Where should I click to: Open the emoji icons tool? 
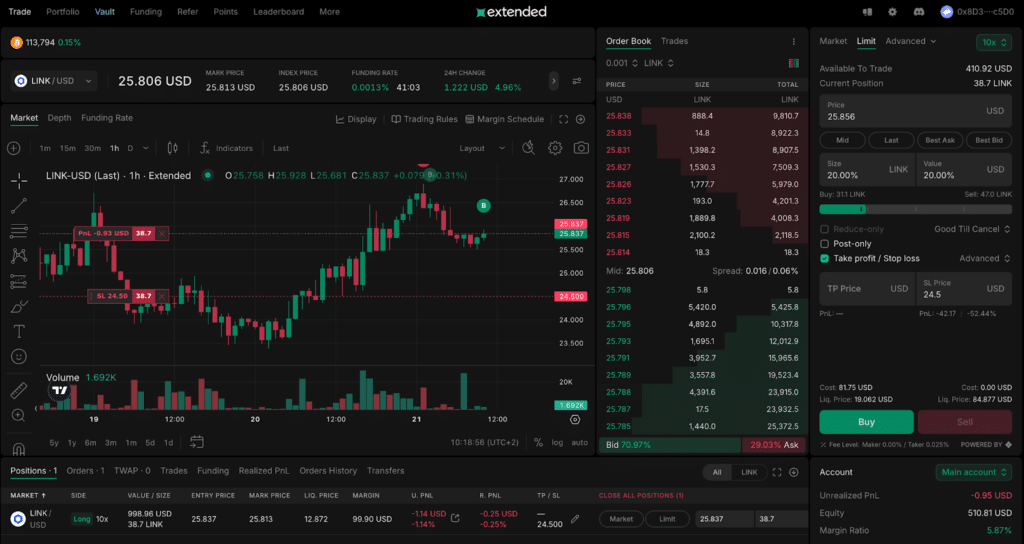tap(19, 357)
